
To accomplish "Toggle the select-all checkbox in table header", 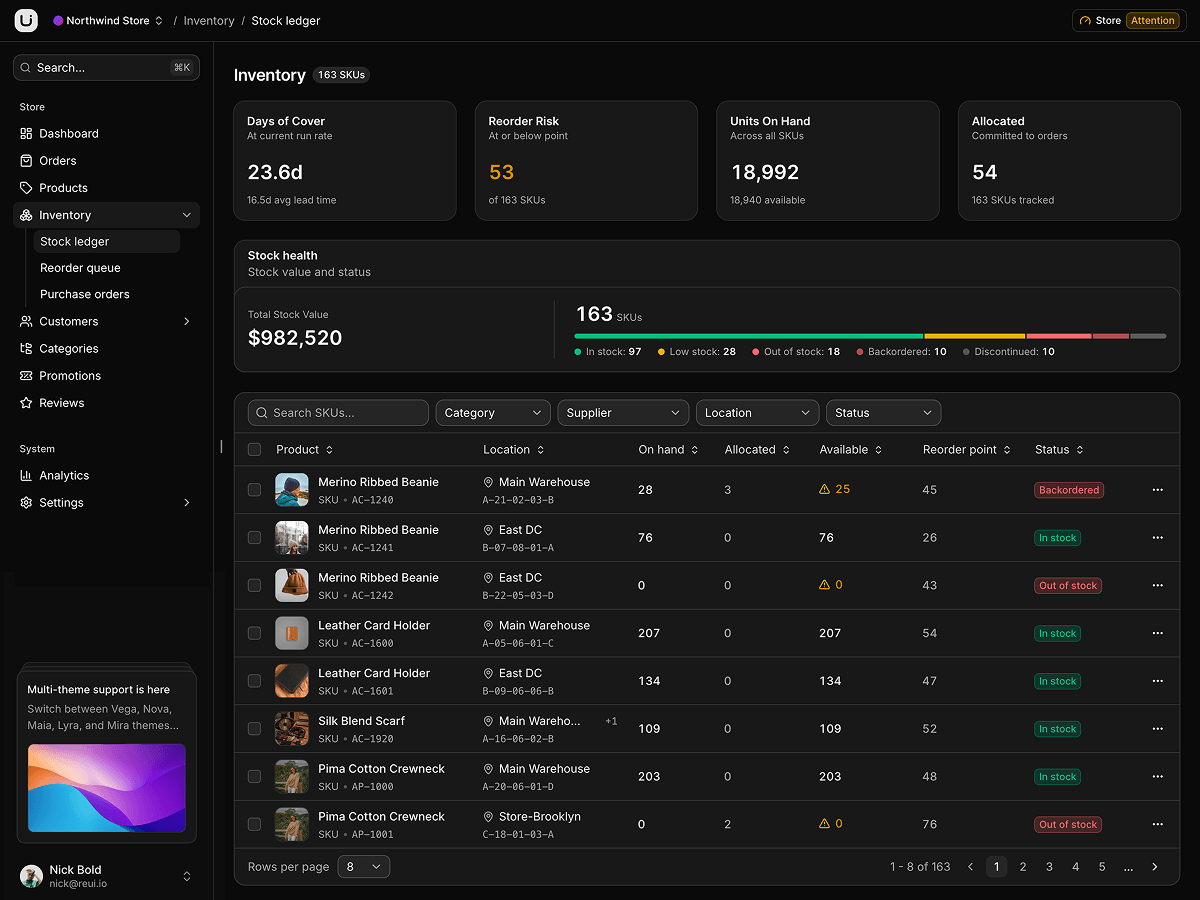I will pyautogui.click(x=254, y=450).
